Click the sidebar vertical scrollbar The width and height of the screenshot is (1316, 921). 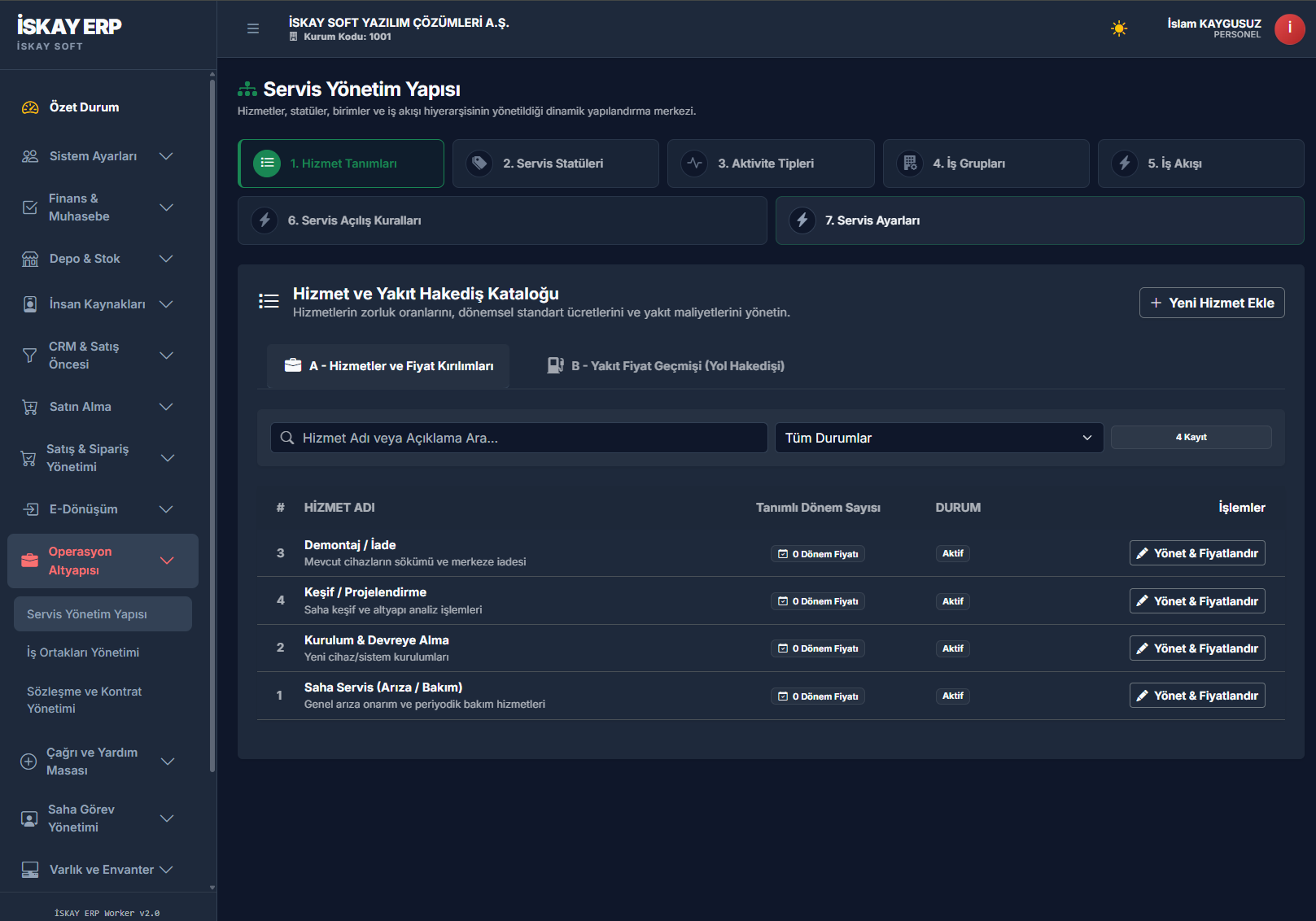pyautogui.click(x=212, y=423)
